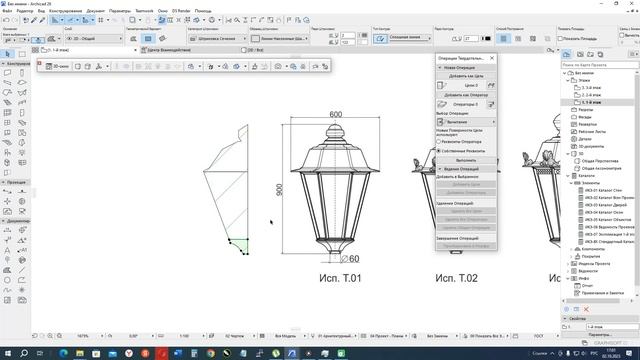The image size is (640, 360).
Task: Click the camera icon in the floating toolbar
Action: [278, 66]
